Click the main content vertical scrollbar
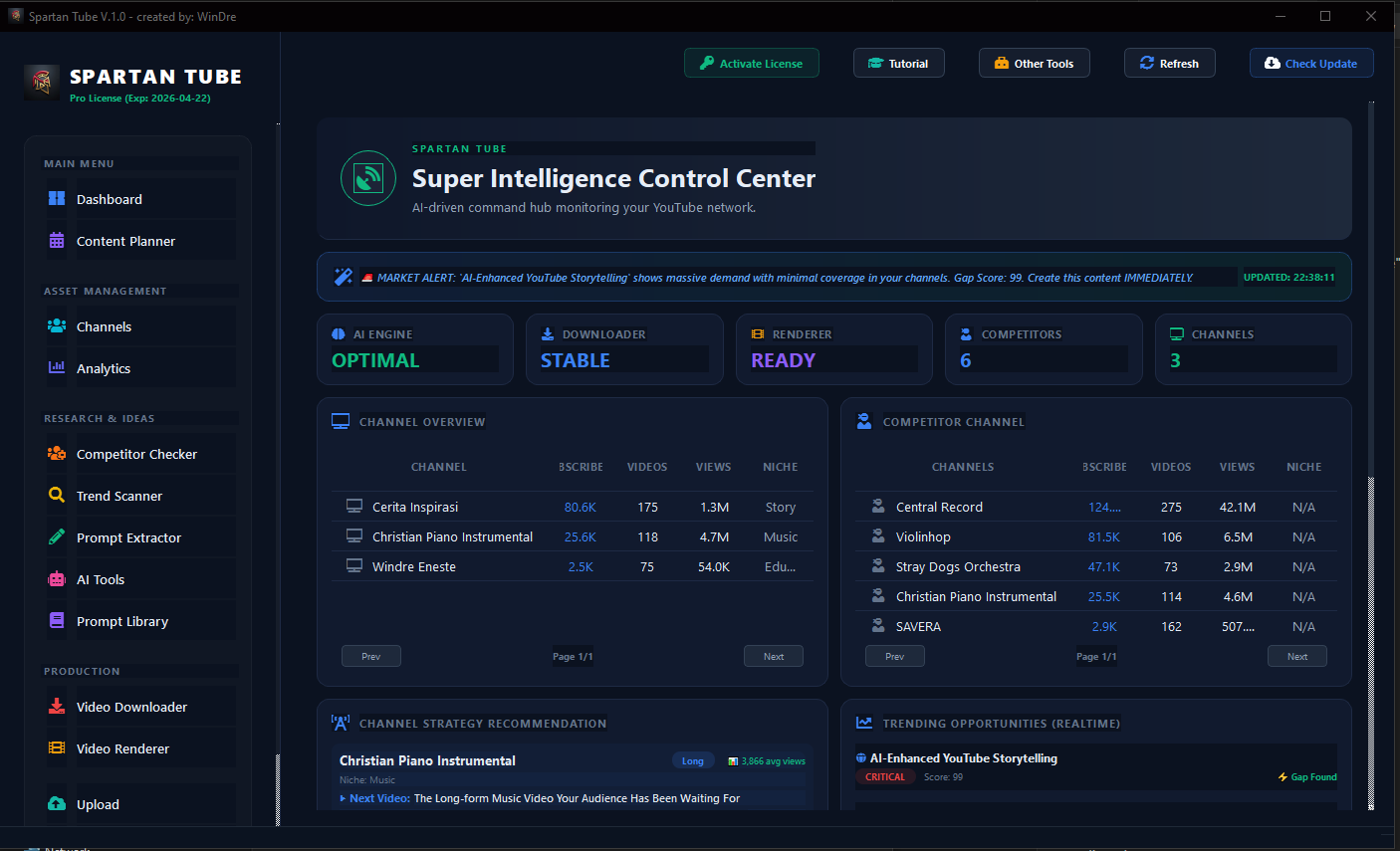Image resolution: width=1400 pixels, height=851 pixels. pyautogui.click(x=1371, y=637)
